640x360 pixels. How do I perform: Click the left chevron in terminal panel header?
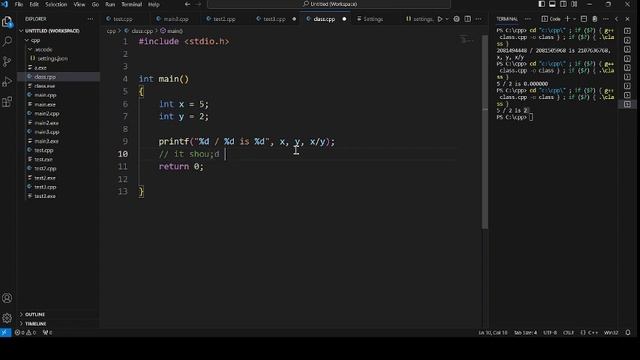coord(617,19)
